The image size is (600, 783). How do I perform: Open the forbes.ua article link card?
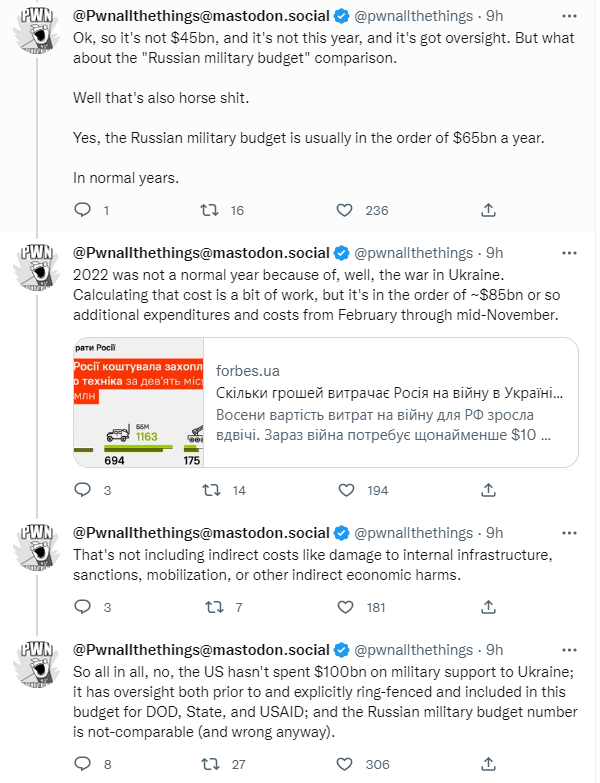pos(390,402)
